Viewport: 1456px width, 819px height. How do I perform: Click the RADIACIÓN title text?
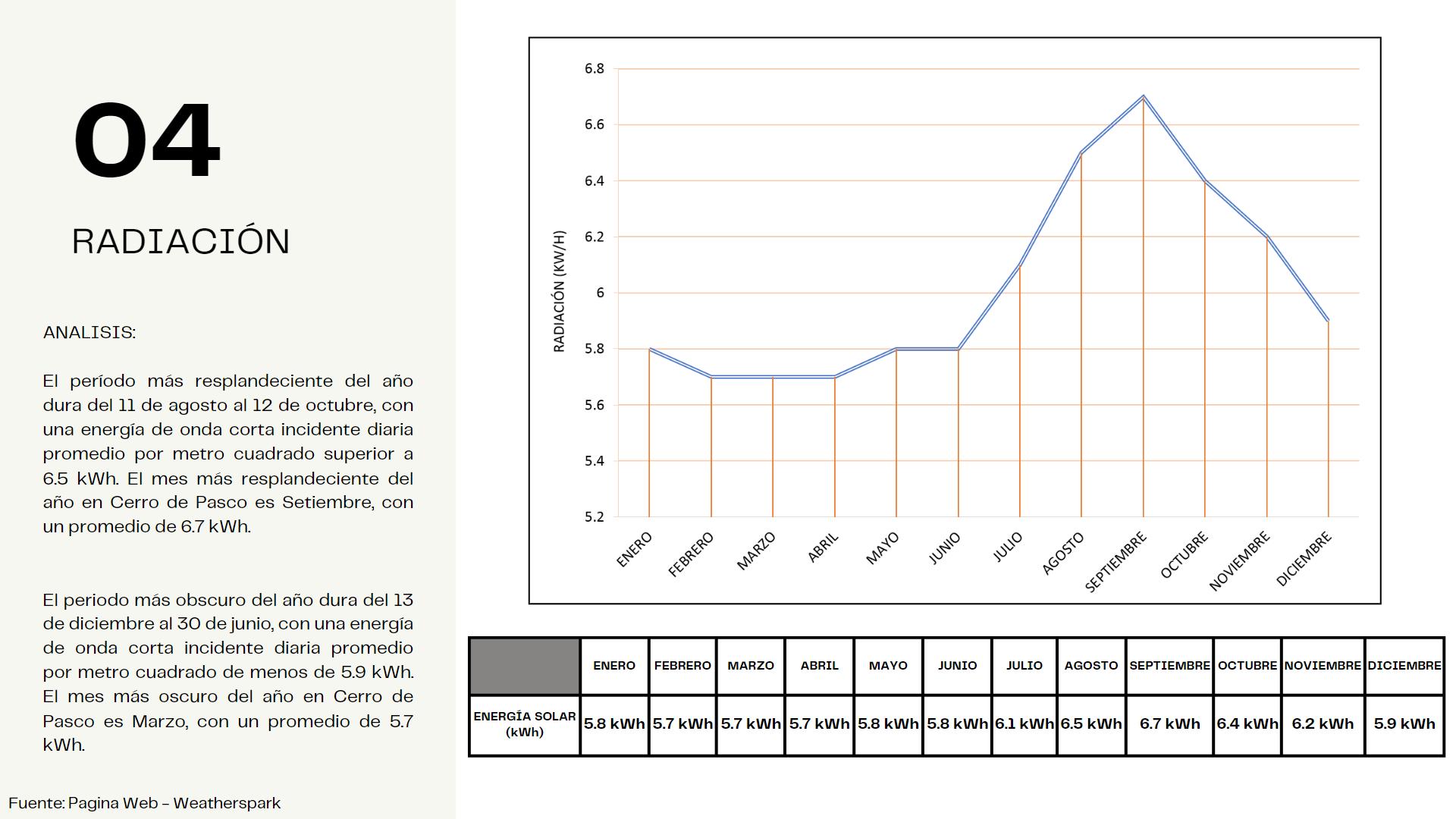180,242
